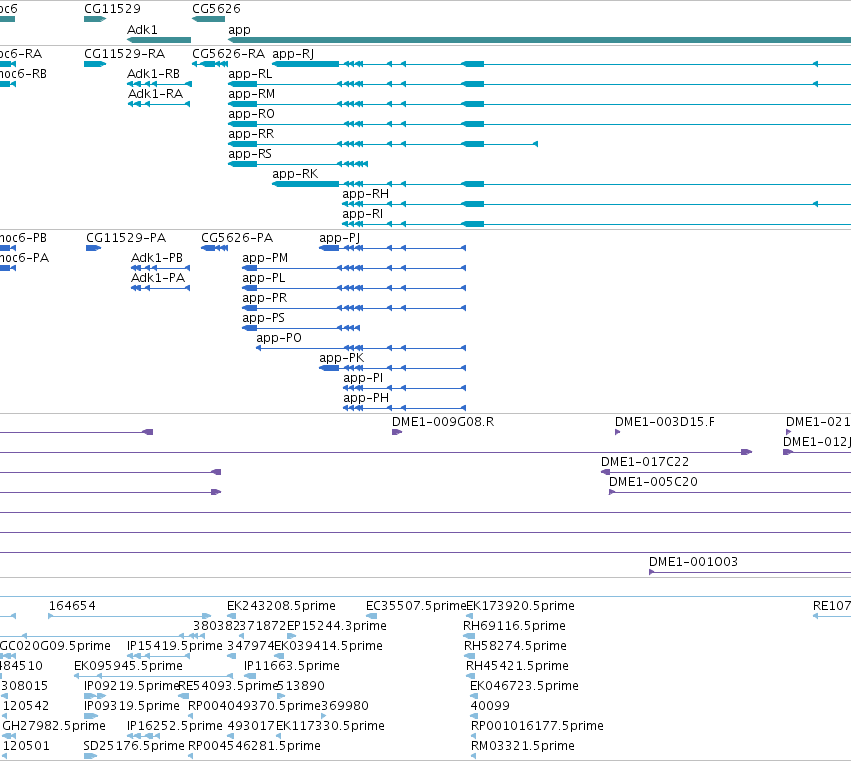
Task: Click EST label EK243208.5prime
Action: (x=281, y=606)
